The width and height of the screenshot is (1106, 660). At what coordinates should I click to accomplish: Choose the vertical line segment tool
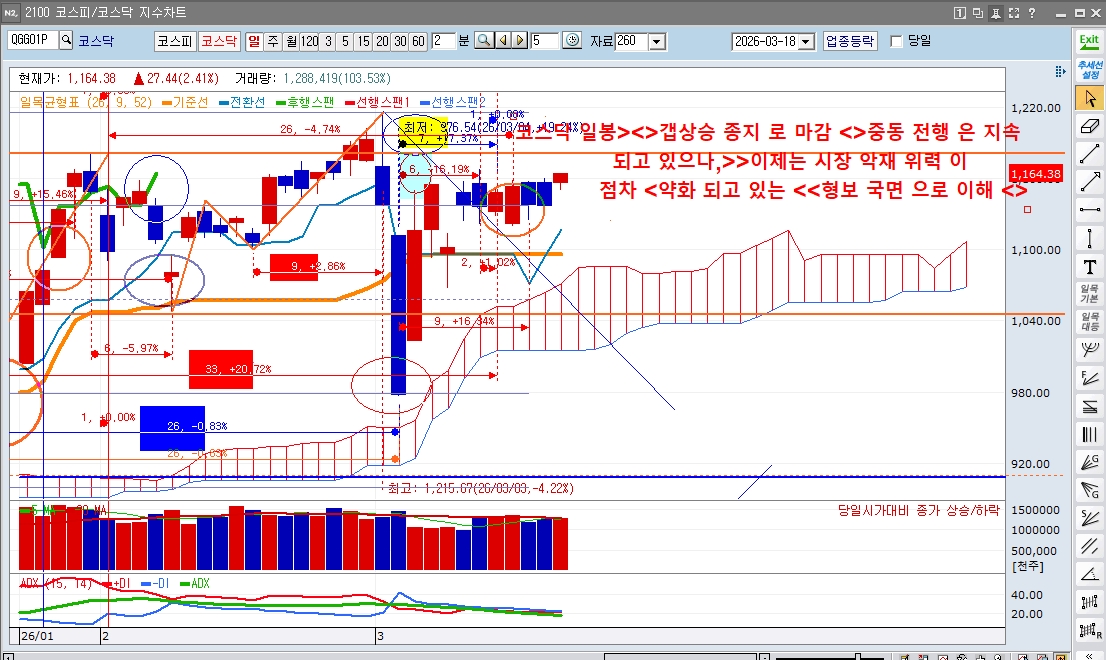[1089, 238]
